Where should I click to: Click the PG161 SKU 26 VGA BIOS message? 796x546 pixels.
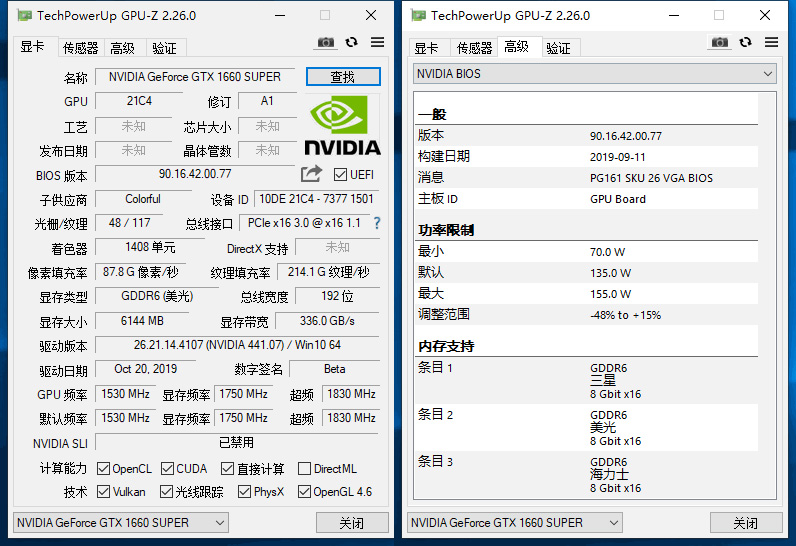pyautogui.click(x=651, y=178)
